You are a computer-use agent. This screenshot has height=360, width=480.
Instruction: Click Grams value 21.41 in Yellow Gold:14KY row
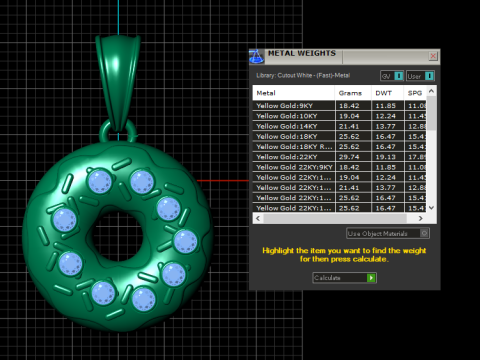(x=349, y=126)
